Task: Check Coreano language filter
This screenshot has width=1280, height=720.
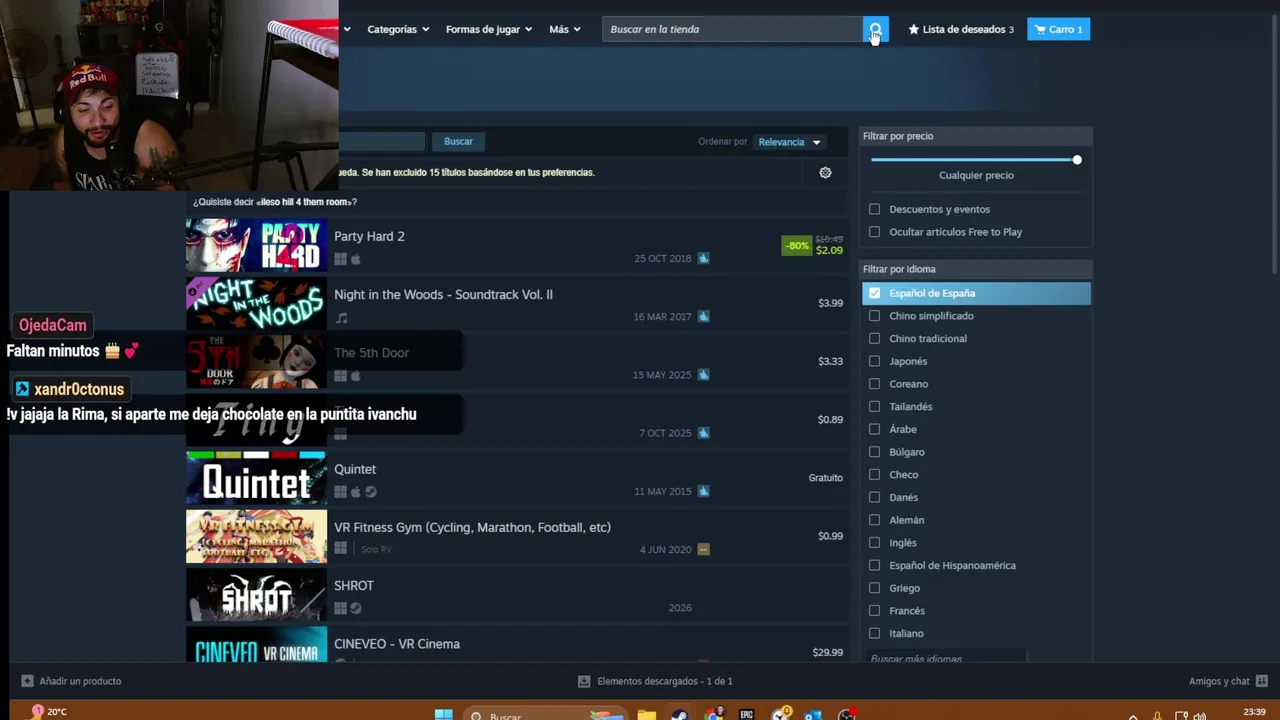Action: pyautogui.click(x=875, y=384)
